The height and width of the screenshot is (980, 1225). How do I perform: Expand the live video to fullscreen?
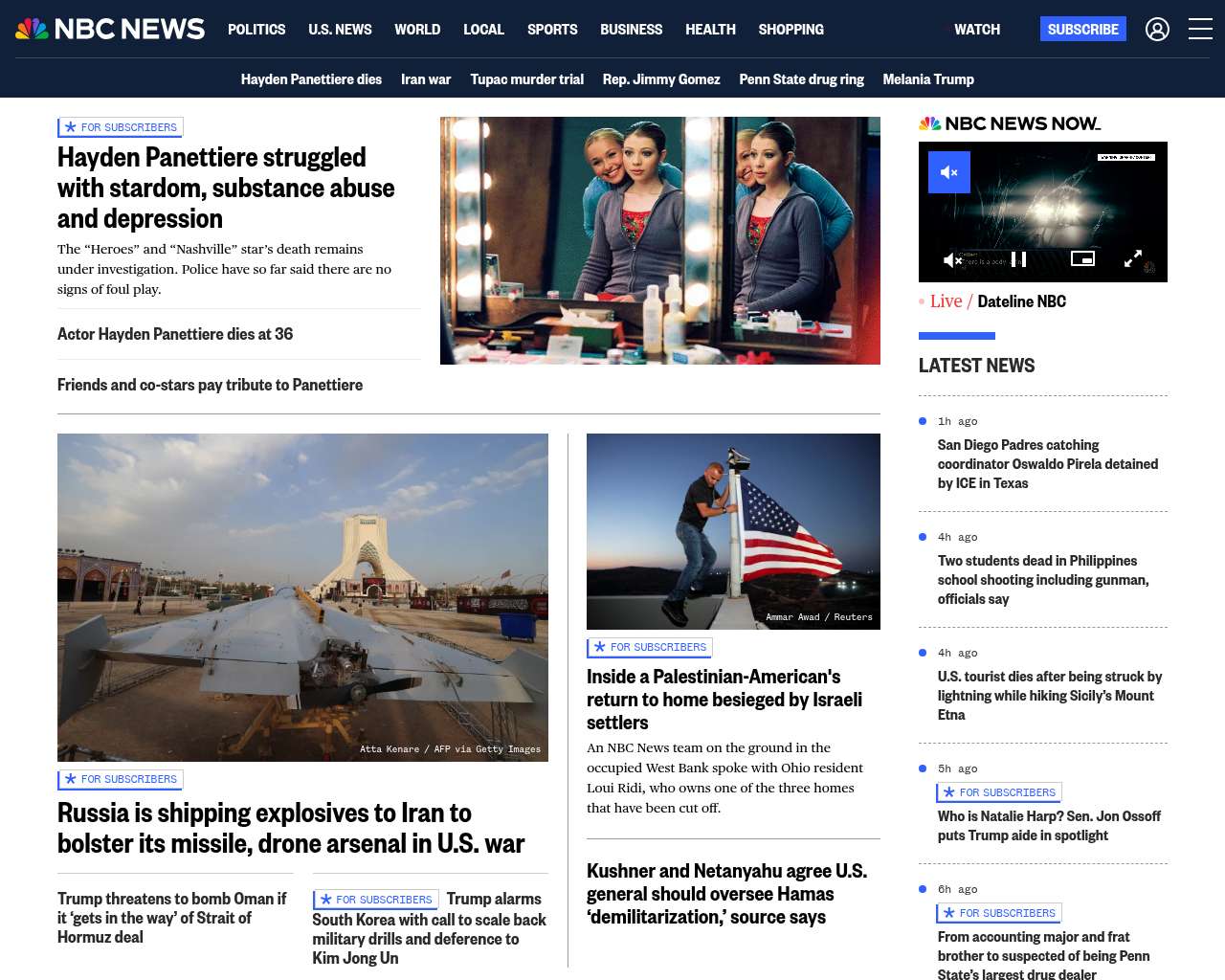coord(1133,258)
